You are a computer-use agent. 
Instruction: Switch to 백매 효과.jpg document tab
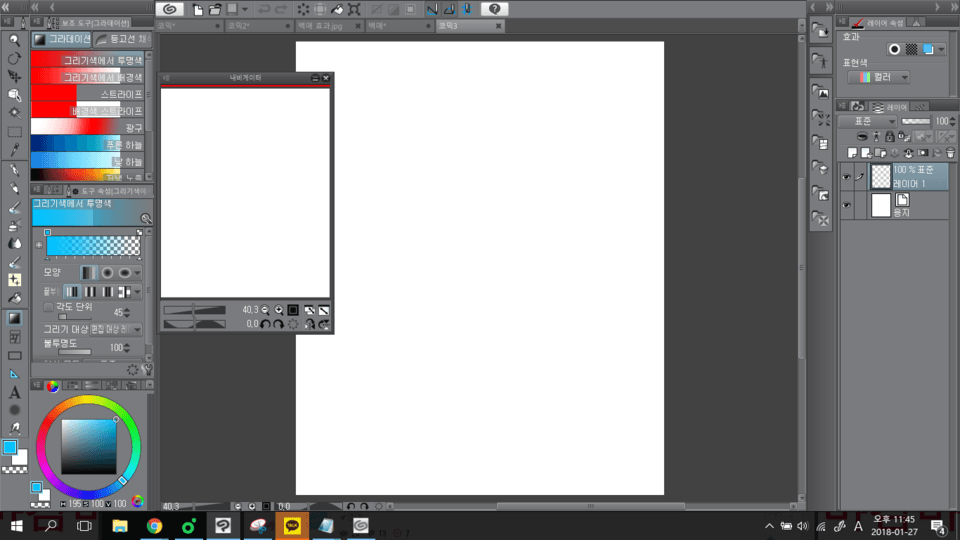coord(329,26)
